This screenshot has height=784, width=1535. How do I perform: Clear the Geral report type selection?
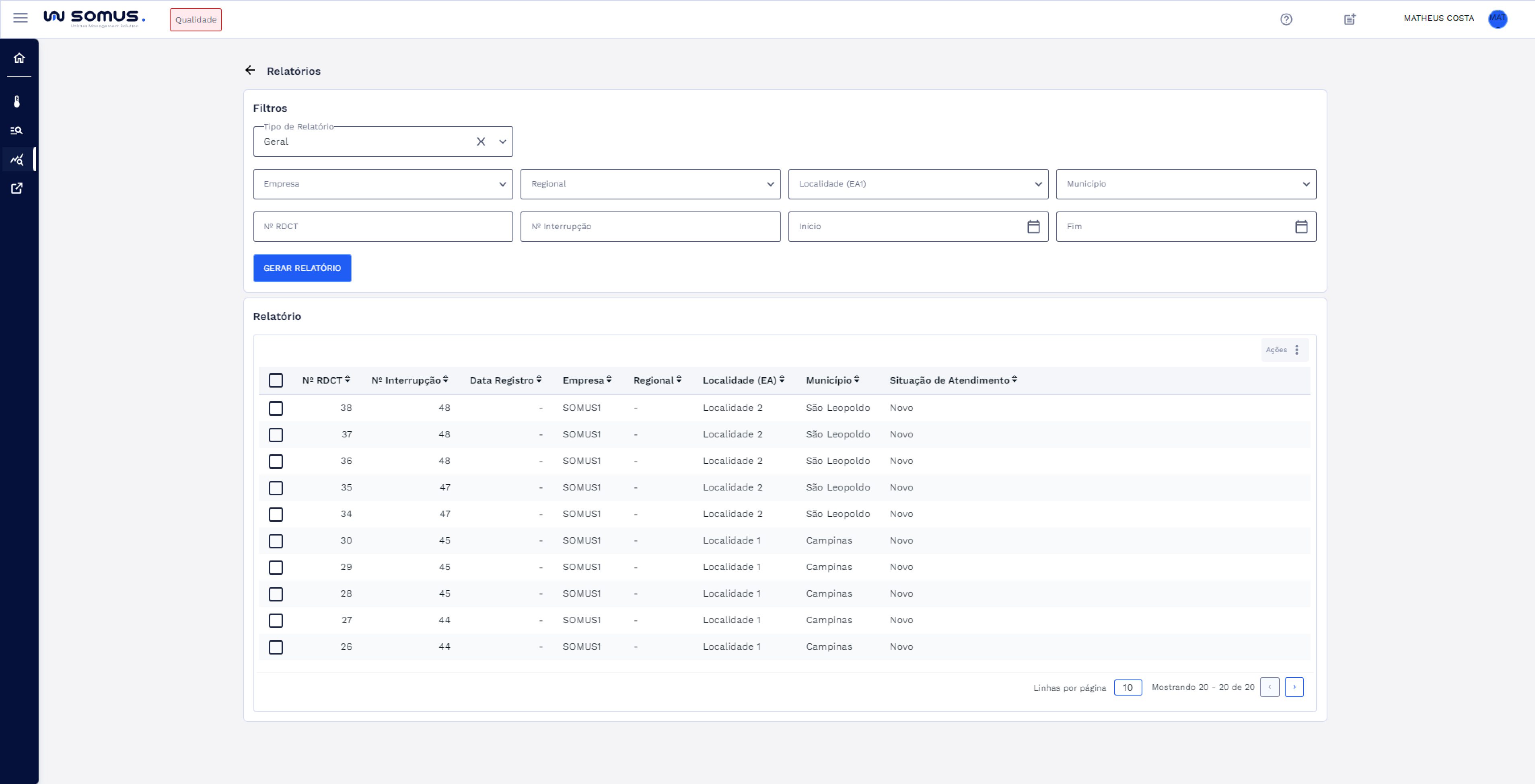click(481, 142)
